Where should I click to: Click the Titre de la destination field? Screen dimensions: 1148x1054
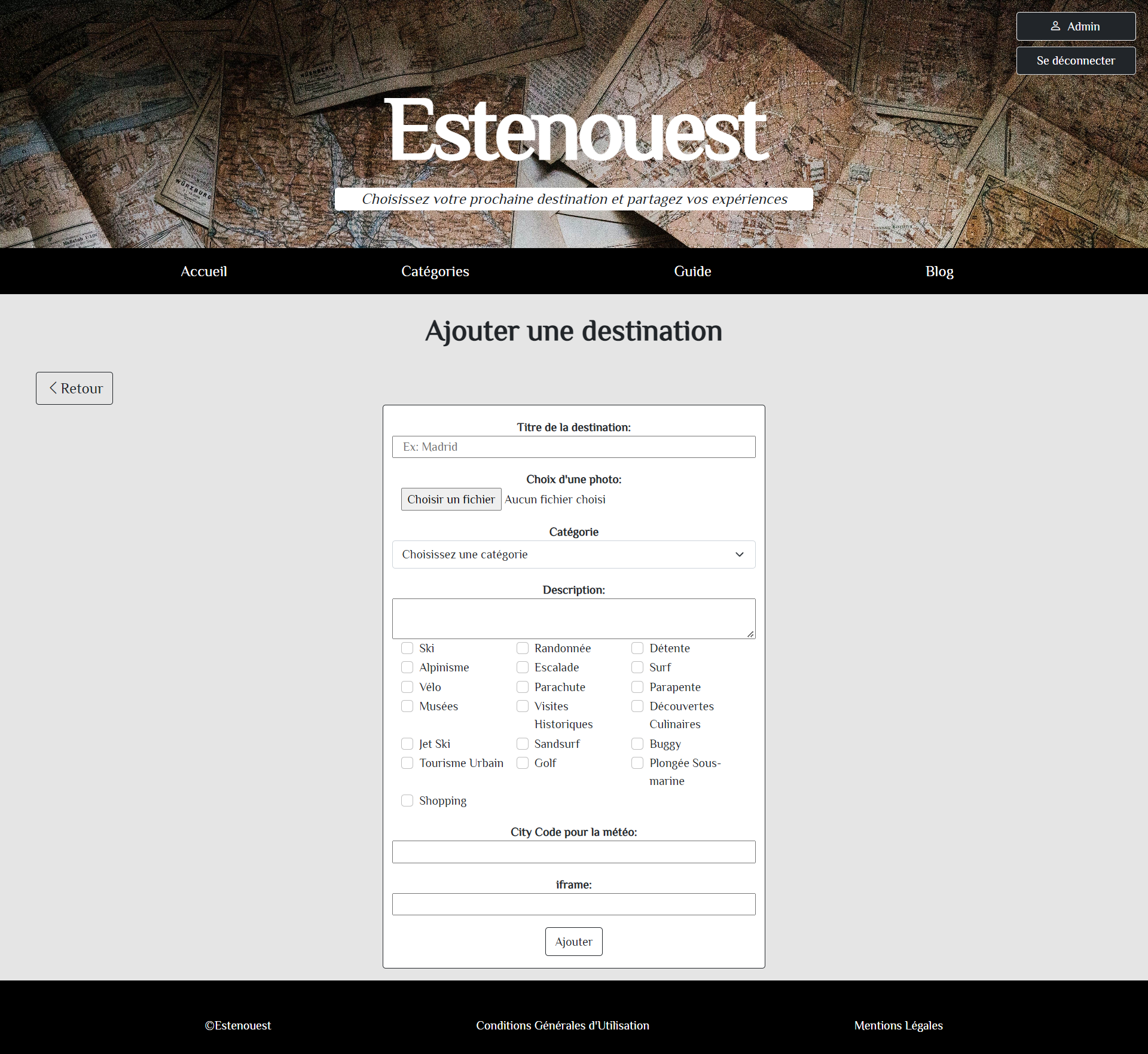tap(573, 447)
